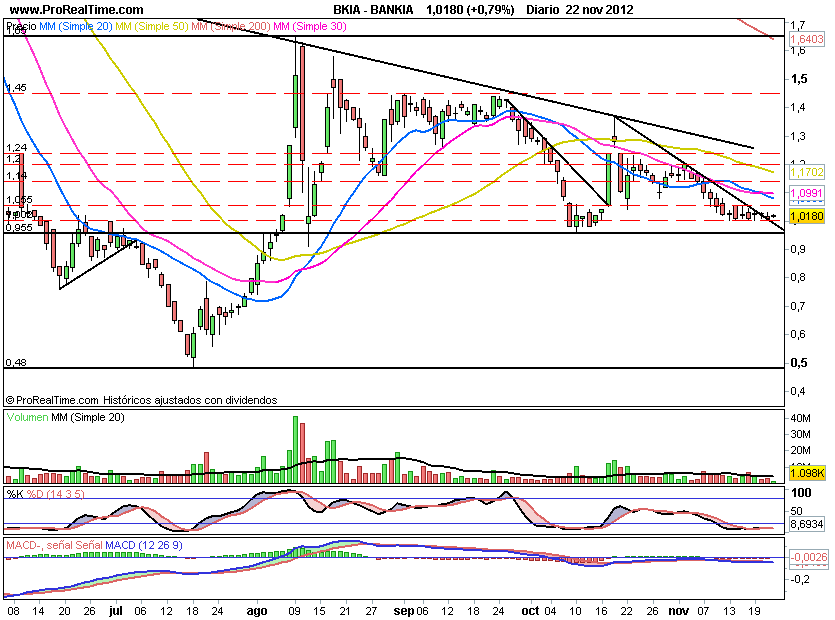Click the 0,6 price axis label

click(x=798, y=334)
